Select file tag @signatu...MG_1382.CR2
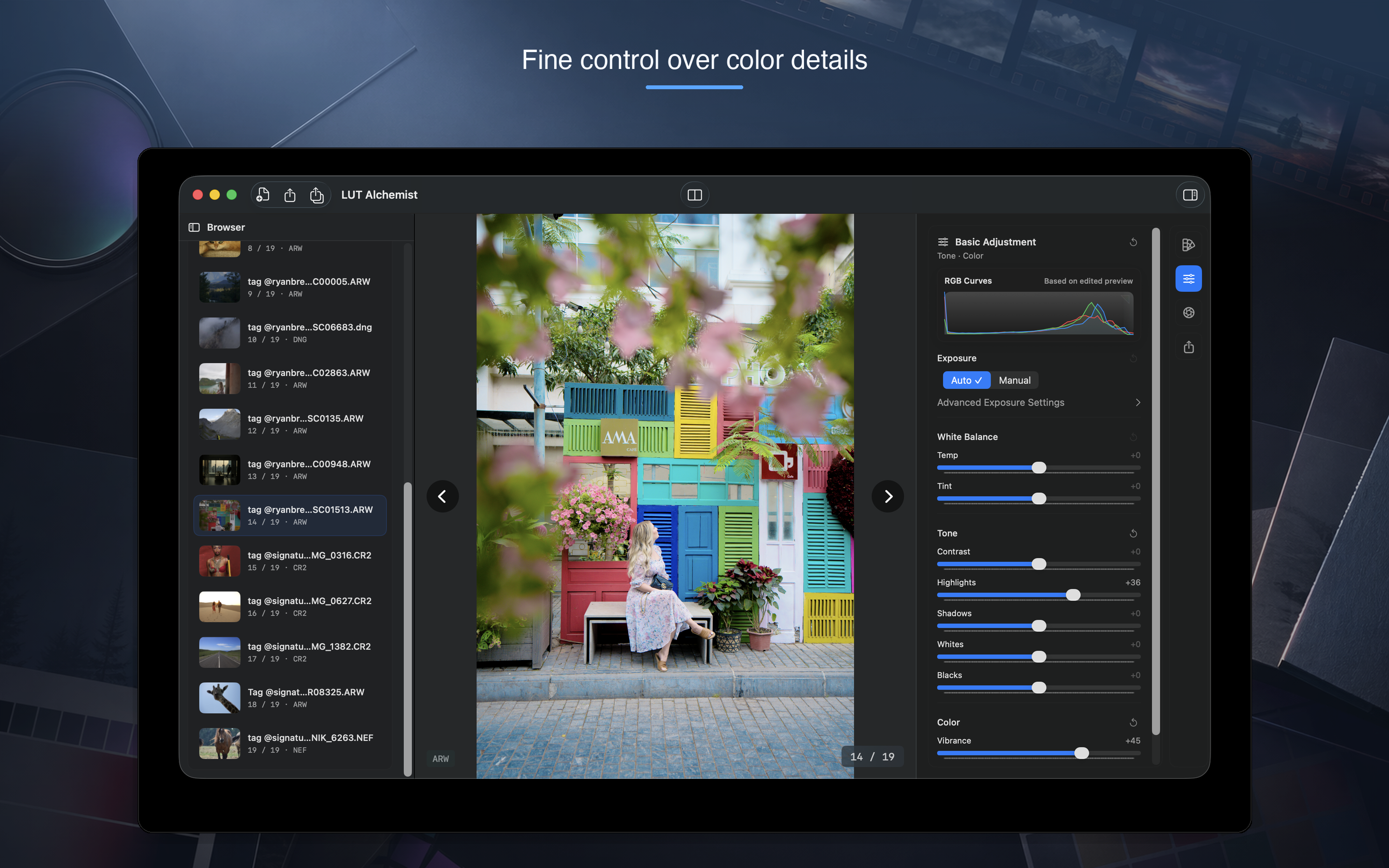Viewport: 1389px width, 868px height. pos(290,652)
